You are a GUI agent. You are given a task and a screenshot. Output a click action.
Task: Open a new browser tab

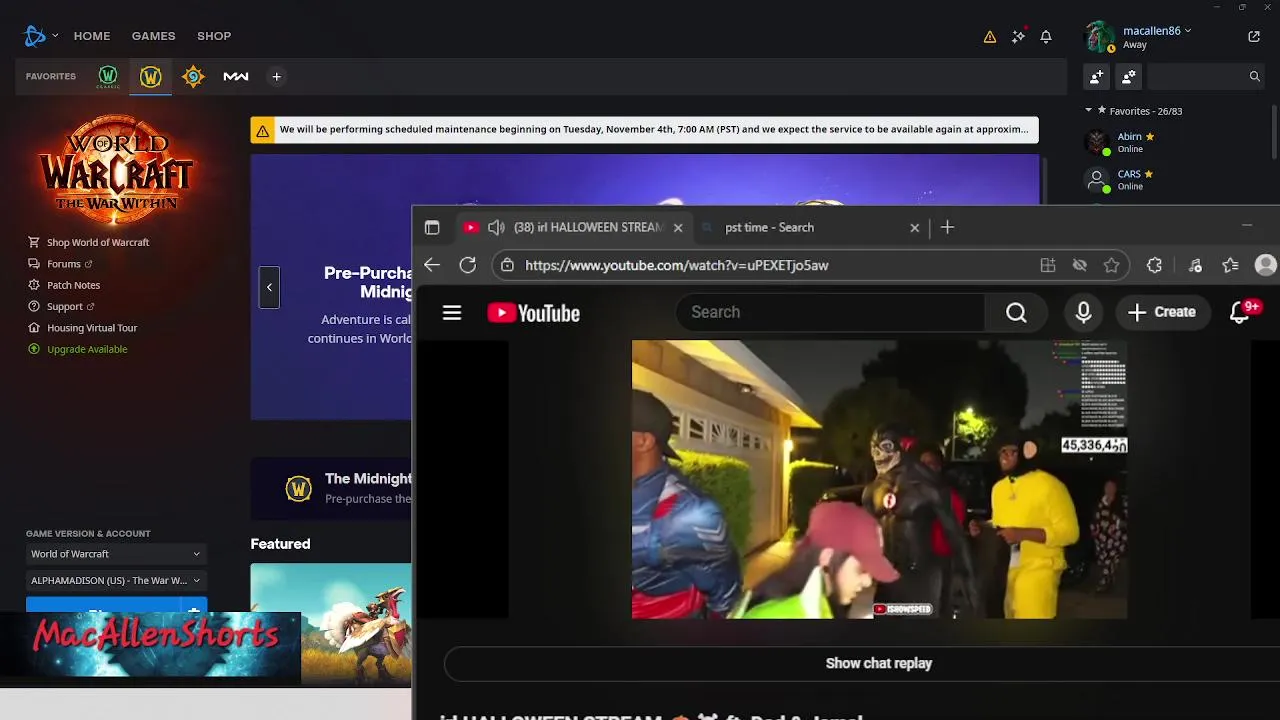click(947, 227)
